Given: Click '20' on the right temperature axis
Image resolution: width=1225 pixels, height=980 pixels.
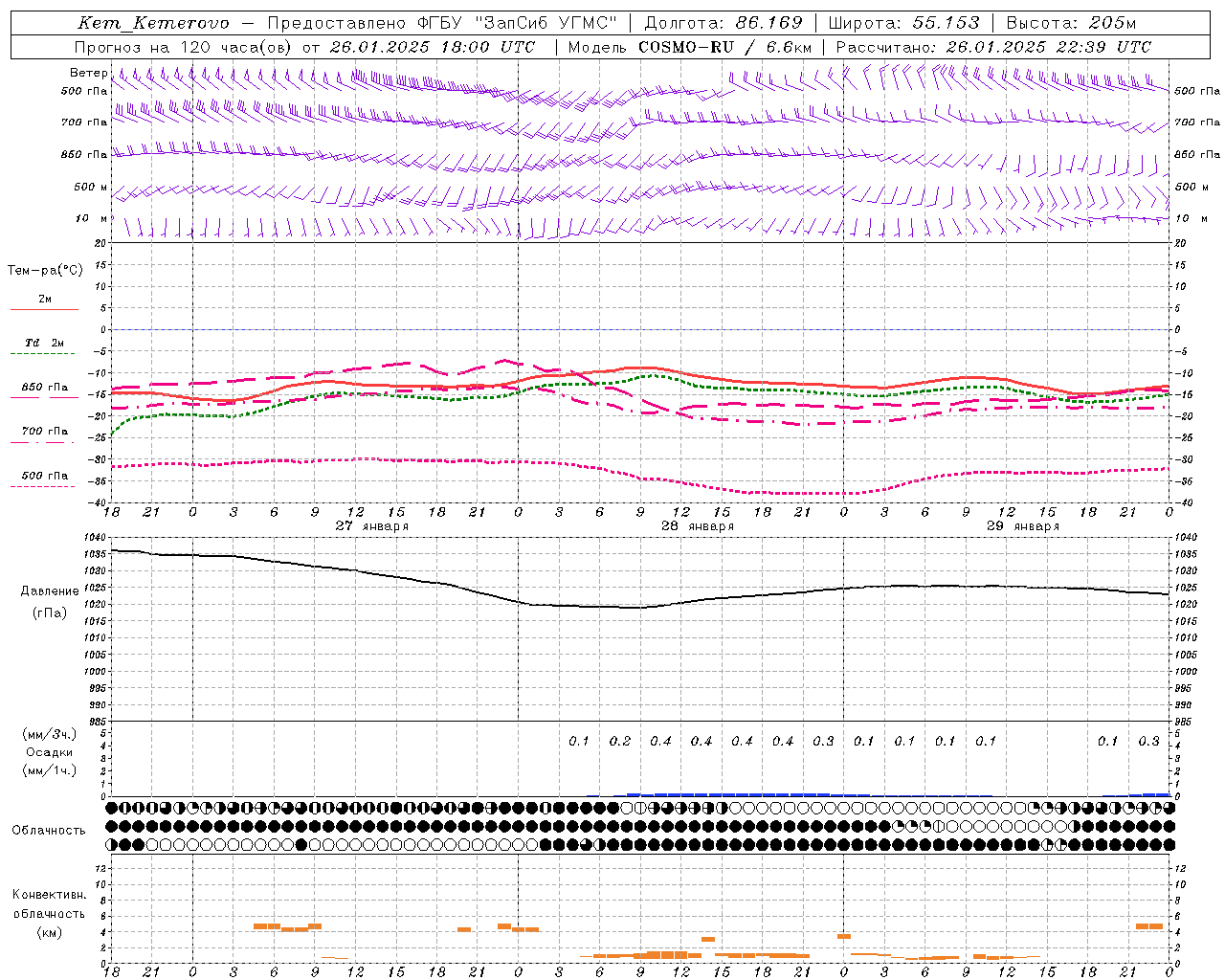Looking at the screenshot, I should [x=1181, y=243].
